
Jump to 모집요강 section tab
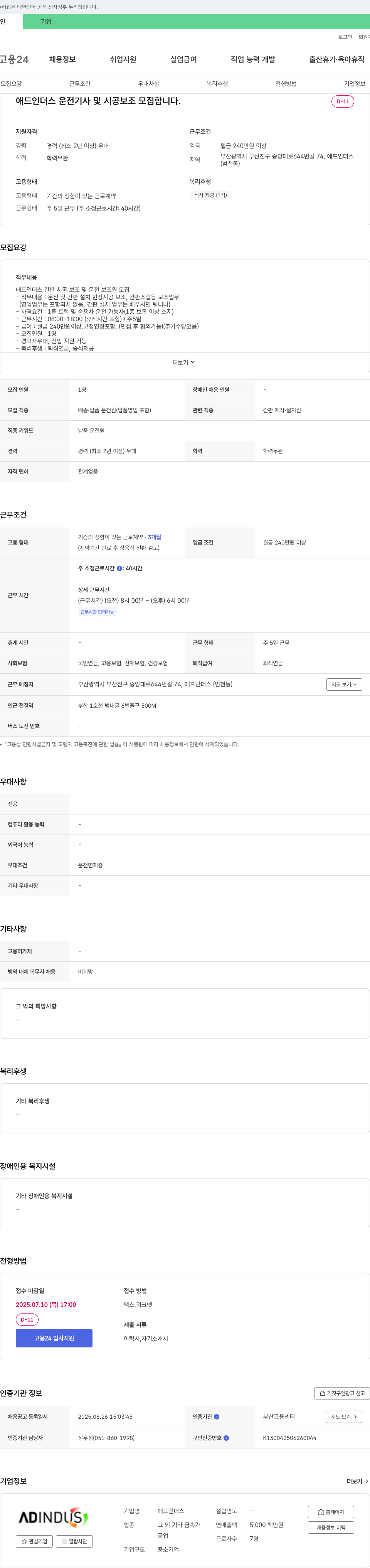tap(11, 83)
